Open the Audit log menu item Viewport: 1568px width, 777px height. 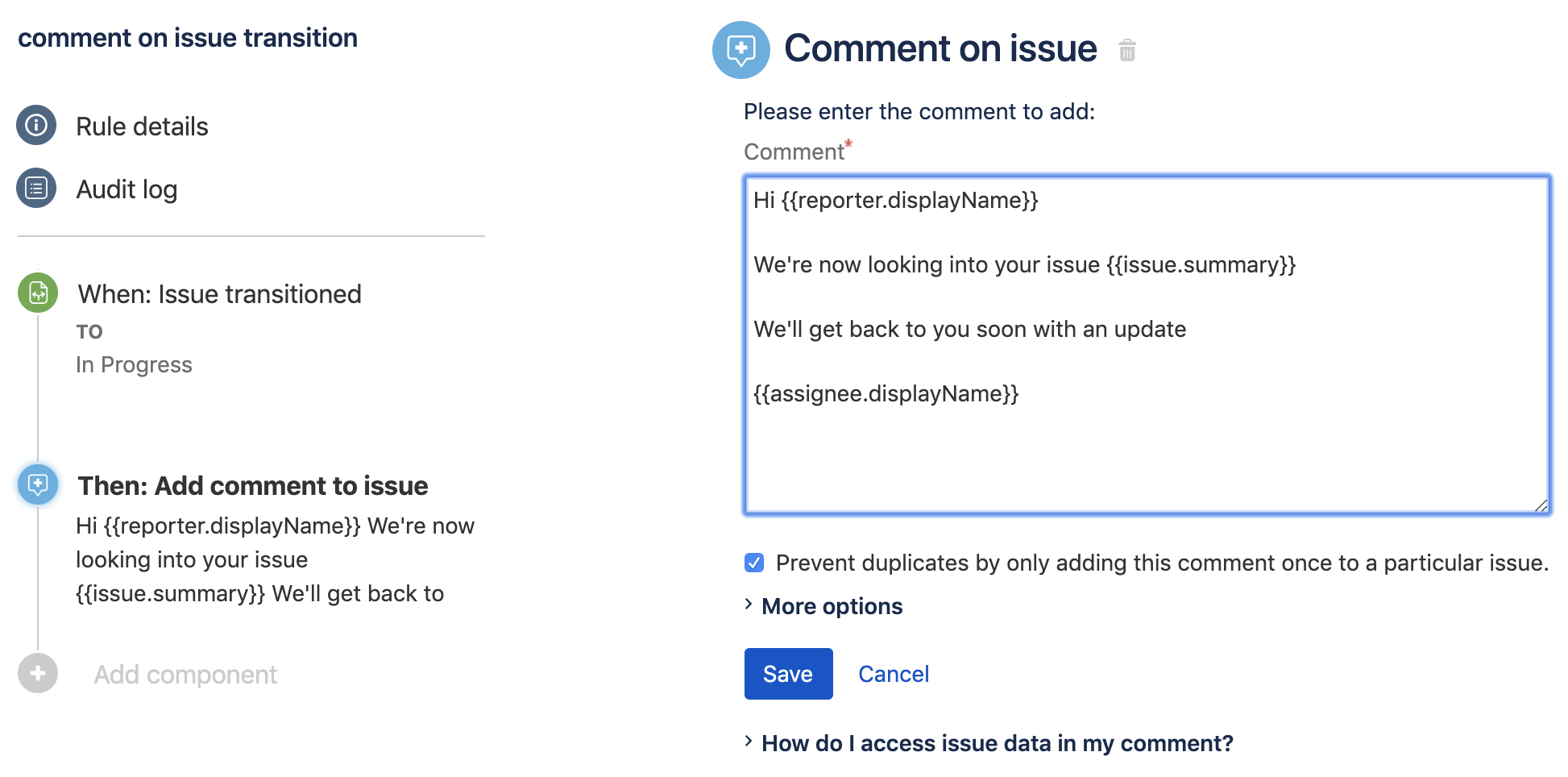click(x=127, y=189)
